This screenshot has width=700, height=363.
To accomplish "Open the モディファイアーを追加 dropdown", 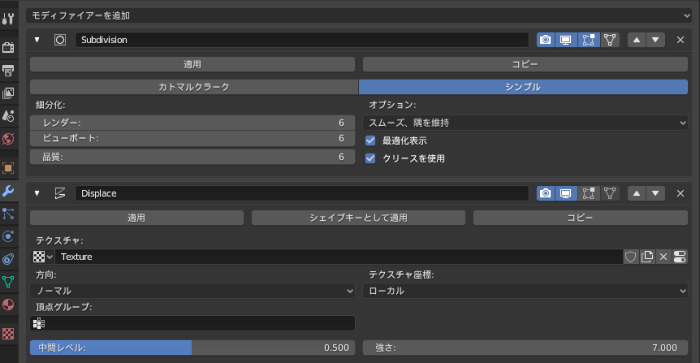I will pos(359,16).
